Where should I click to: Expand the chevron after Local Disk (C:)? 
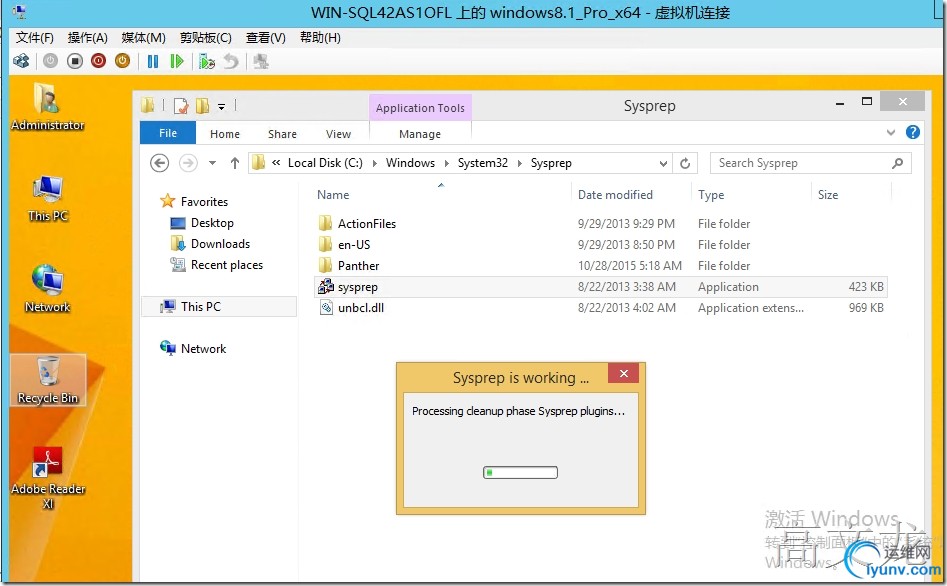point(374,163)
